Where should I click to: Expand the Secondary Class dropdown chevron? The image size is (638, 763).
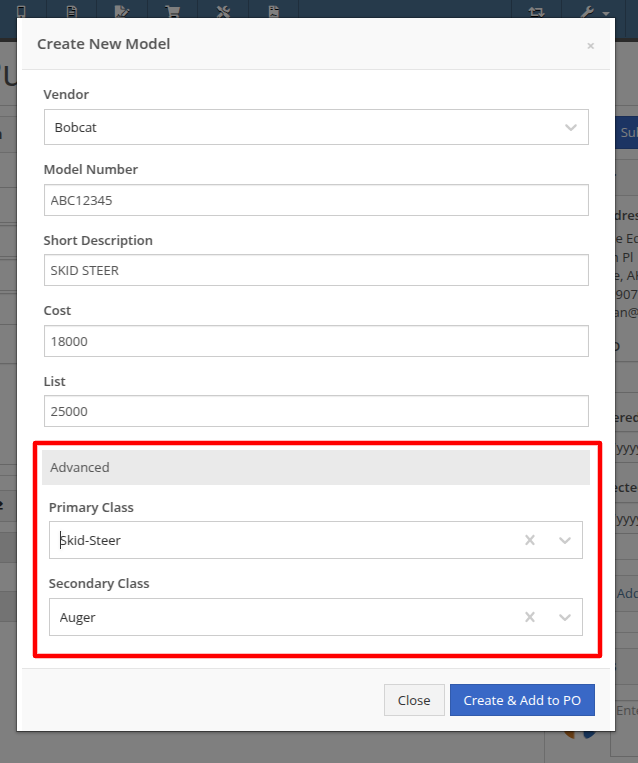click(x=565, y=618)
